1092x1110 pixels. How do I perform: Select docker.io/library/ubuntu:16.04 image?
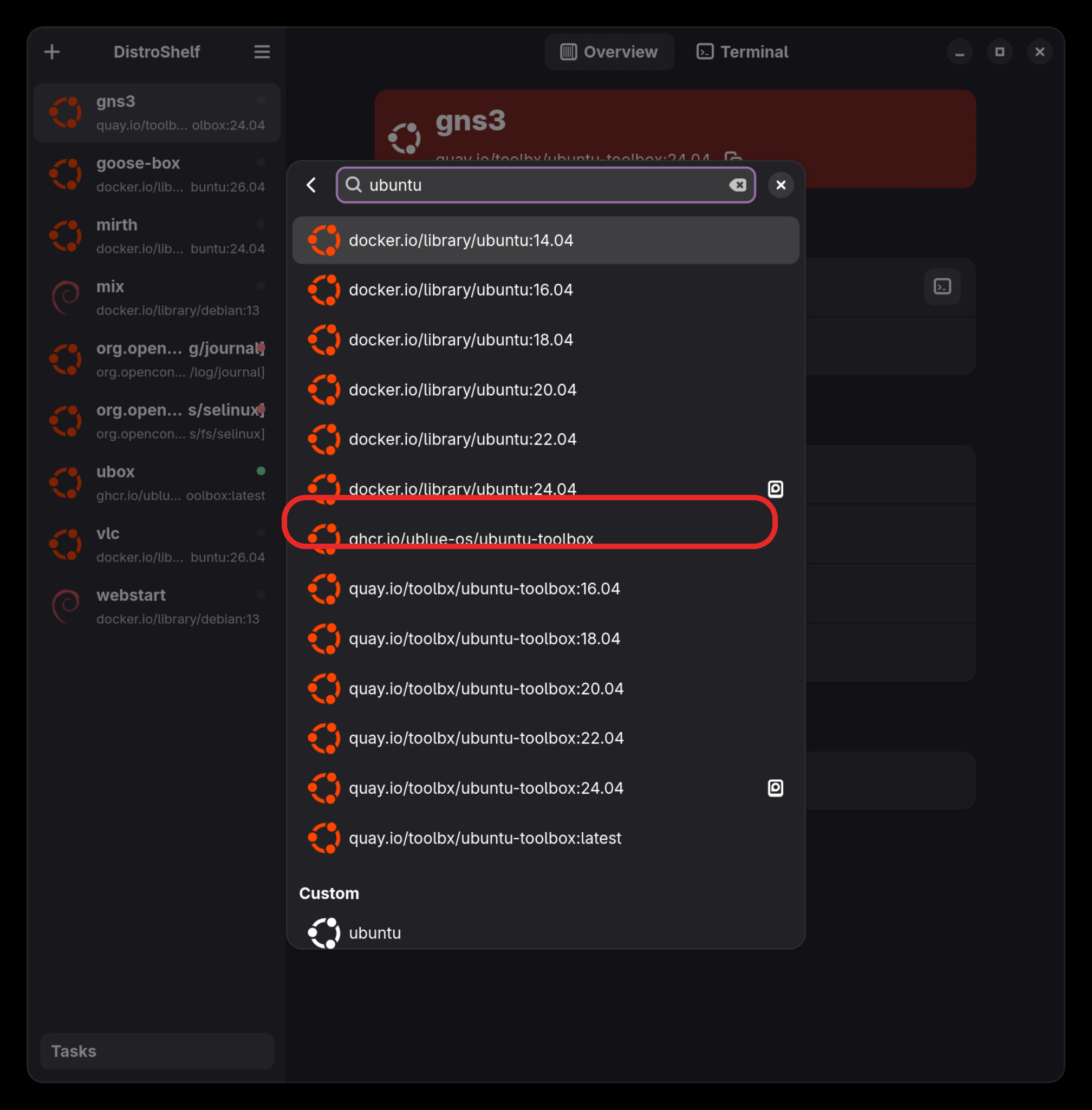tap(545, 290)
